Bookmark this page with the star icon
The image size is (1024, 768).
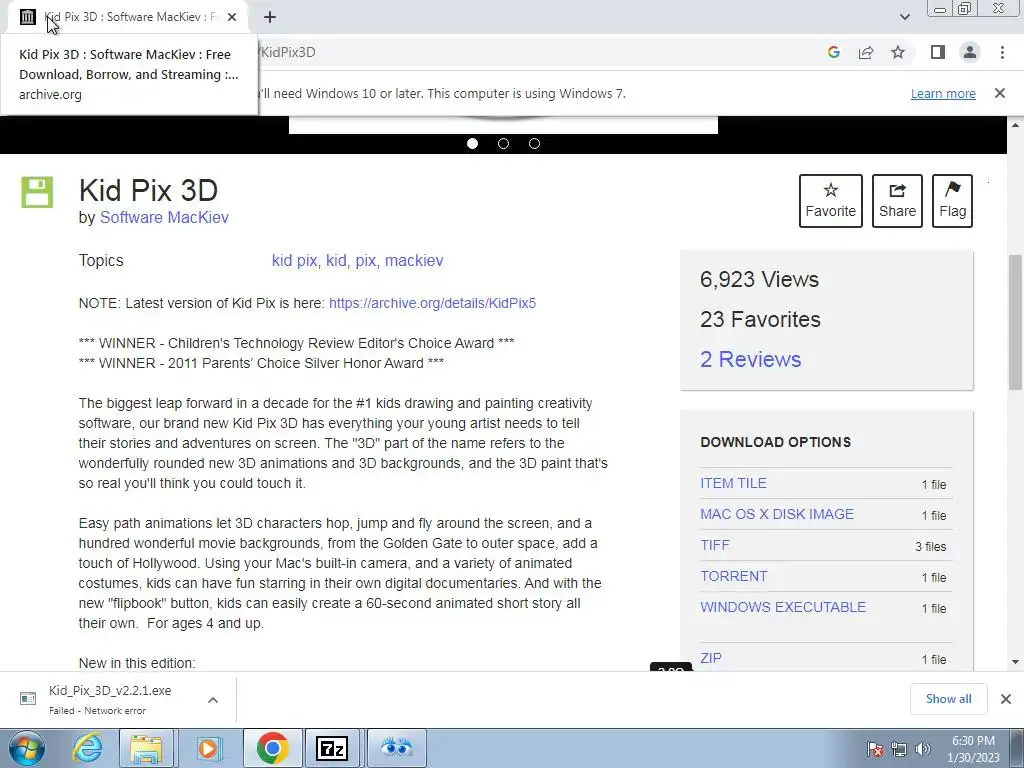point(898,53)
